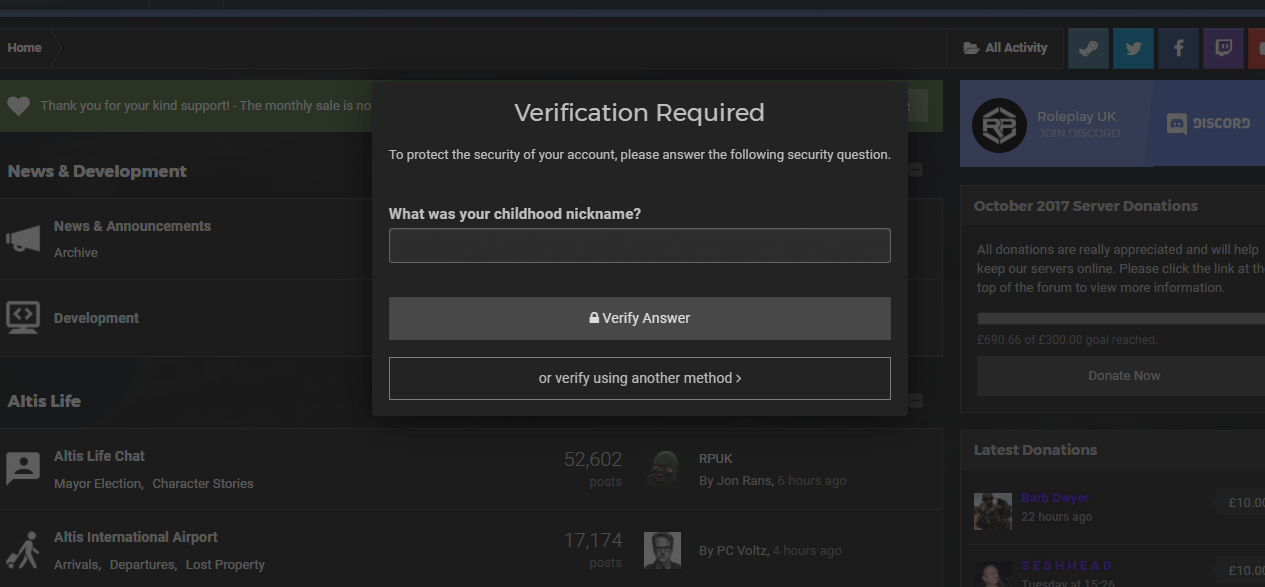Image resolution: width=1265 pixels, height=587 pixels.
Task: Open the Character Stories subforum link
Action: 203,483
